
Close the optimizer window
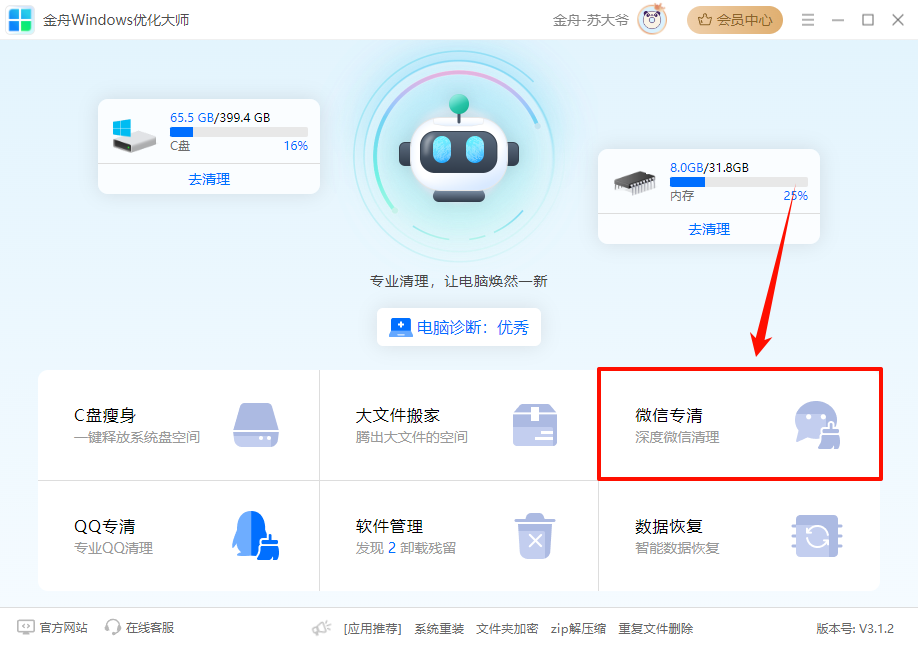click(898, 20)
